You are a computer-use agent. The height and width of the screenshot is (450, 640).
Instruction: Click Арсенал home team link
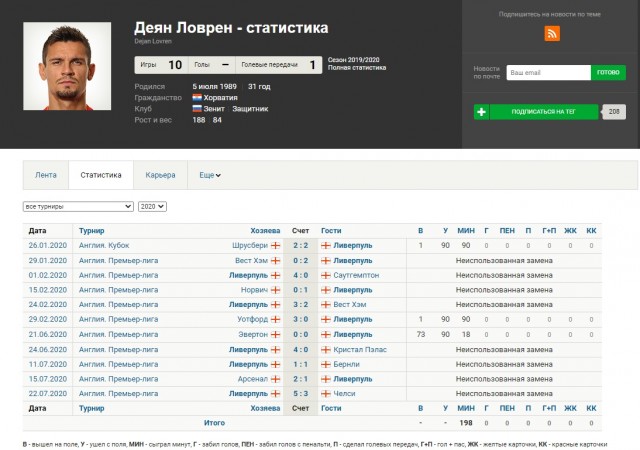coord(253,379)
